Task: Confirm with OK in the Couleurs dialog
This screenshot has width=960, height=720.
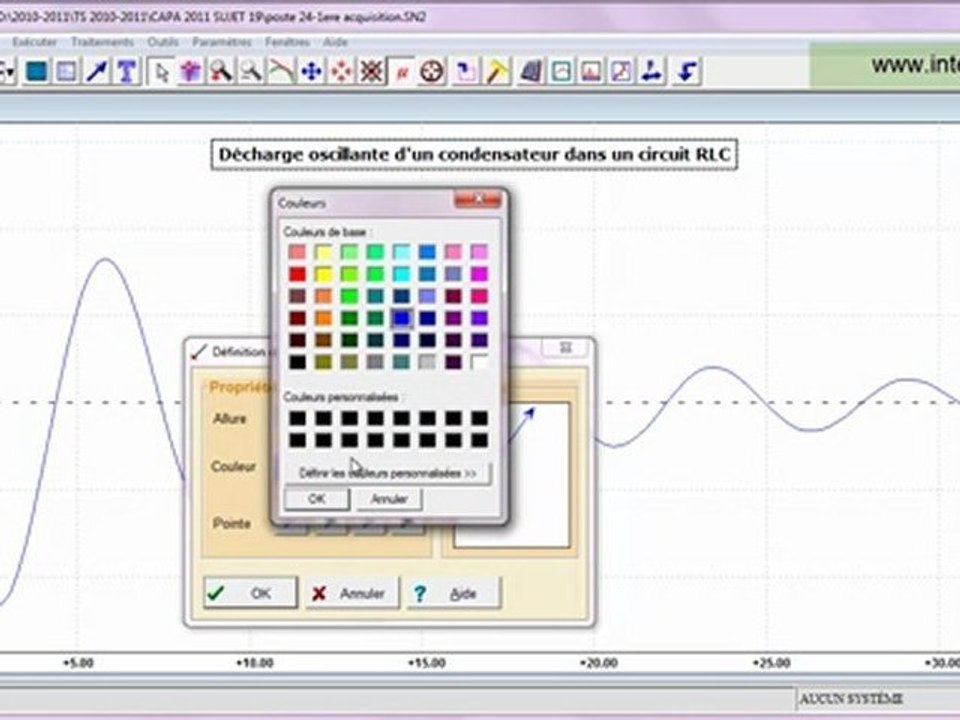Action: tap(317, 499)
